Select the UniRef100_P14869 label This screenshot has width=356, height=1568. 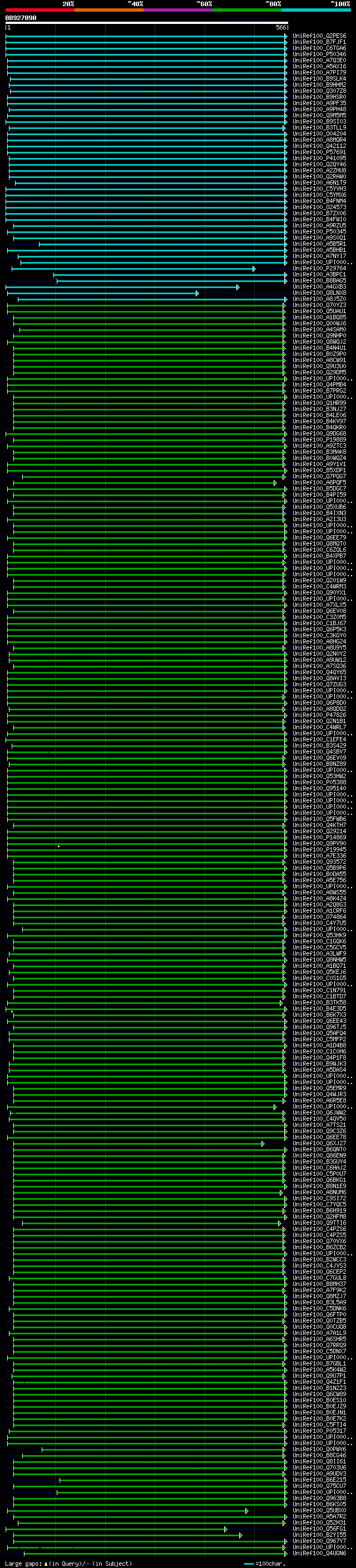click(x=319, y=838)
